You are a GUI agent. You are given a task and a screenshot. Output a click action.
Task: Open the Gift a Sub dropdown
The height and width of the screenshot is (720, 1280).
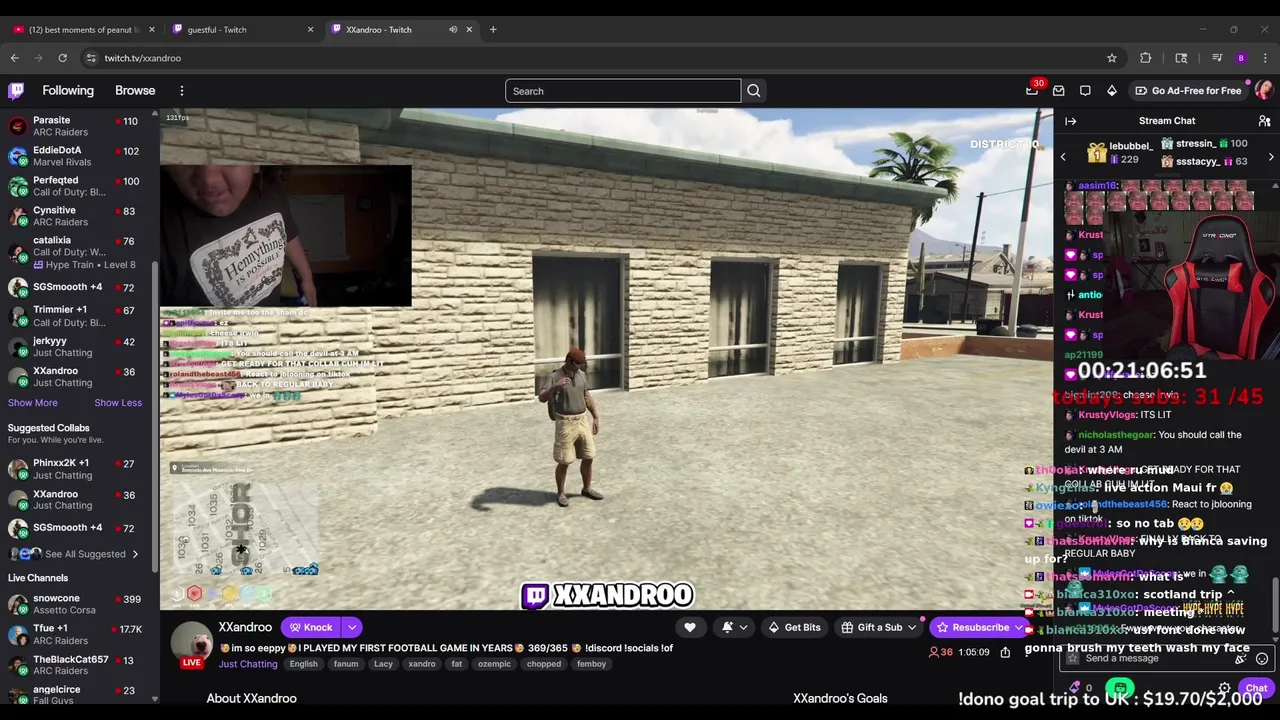tap(879, 628)
